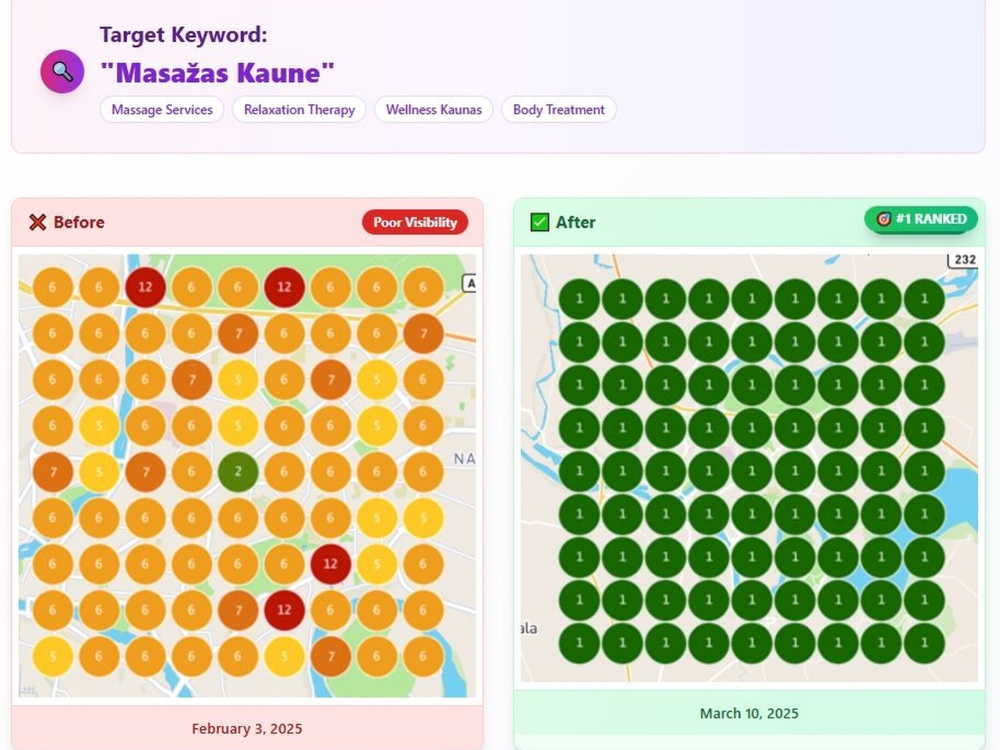The width and height of the screenshot is (1000, 750).
Task: Click the 232 road badge on After map
Action: (x=963, y=260)
